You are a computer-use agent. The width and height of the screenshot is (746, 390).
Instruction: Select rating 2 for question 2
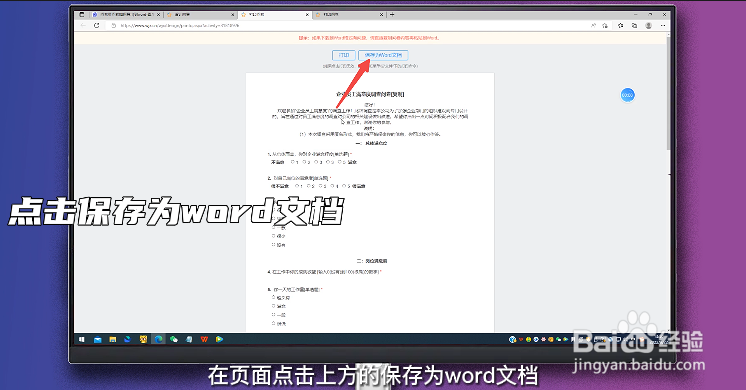tap(309, 186)
